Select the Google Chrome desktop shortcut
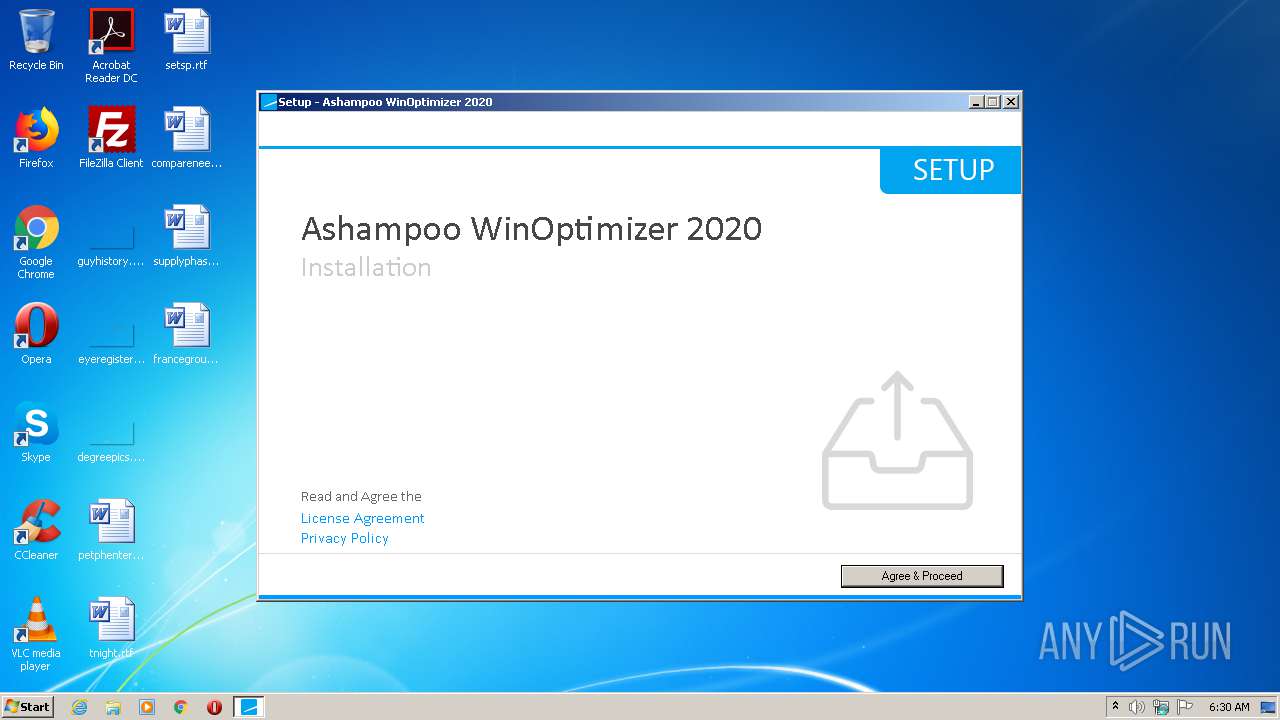 (36, 242)
